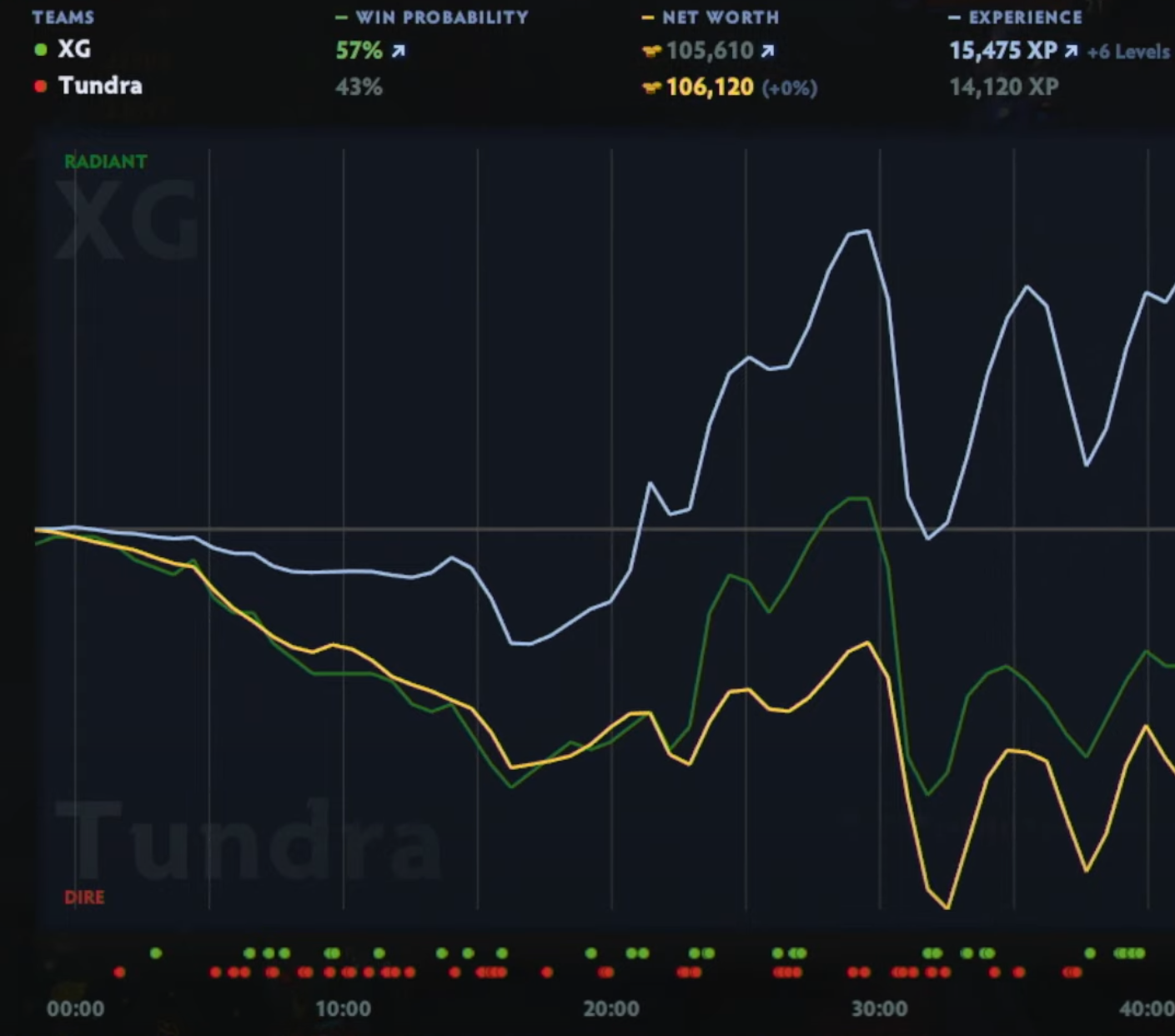The height and width of the screenshot is (1036, 1175).
Task: Click the gold icon beside 106,120
Action: 652,88
